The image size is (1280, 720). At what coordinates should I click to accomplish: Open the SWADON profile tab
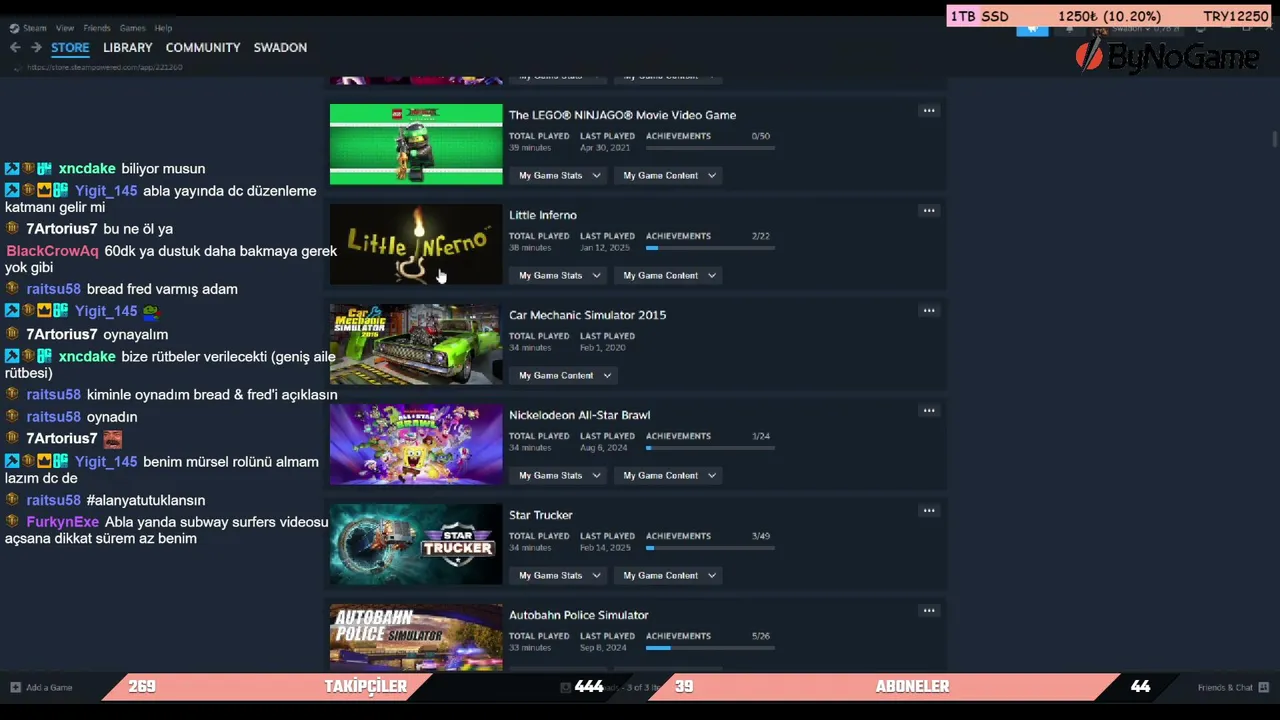click(x=280, y=47)
